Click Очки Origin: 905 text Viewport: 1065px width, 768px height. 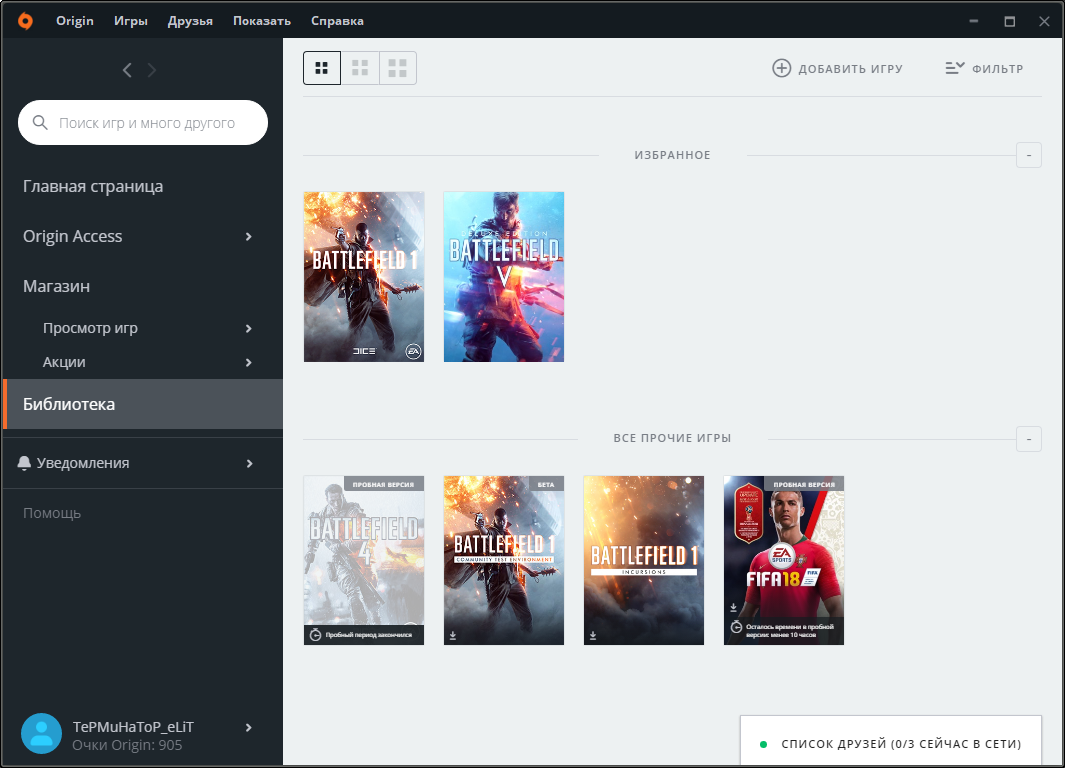(x=127, y=745)
